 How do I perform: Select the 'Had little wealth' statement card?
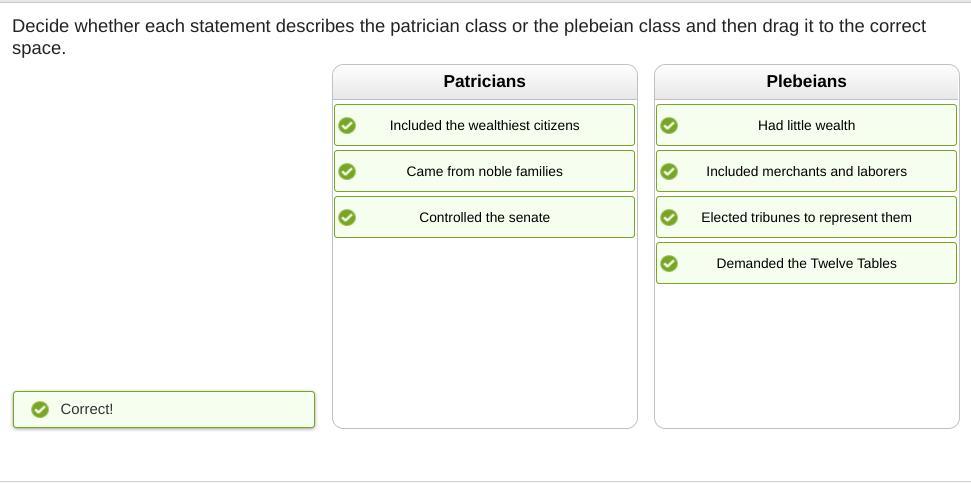[x=806, y=126]
